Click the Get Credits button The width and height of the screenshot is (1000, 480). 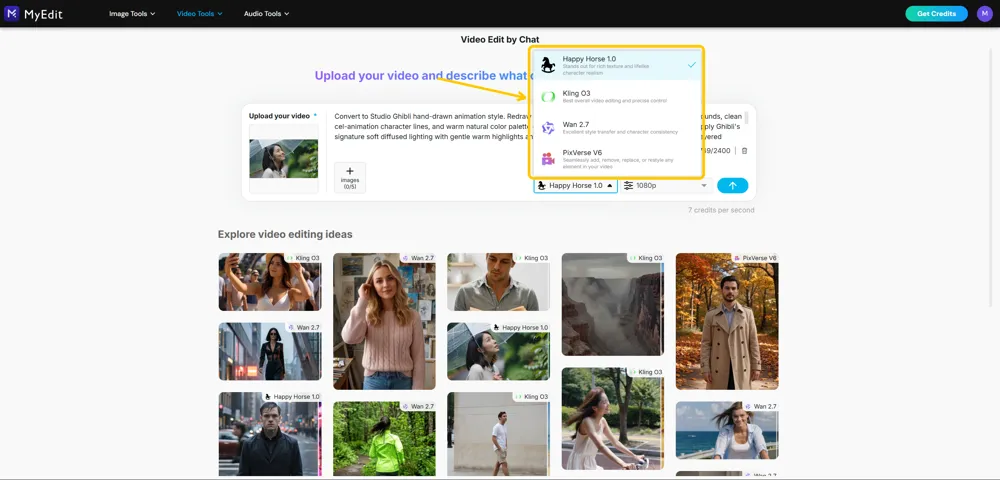[x=936, y=13]
